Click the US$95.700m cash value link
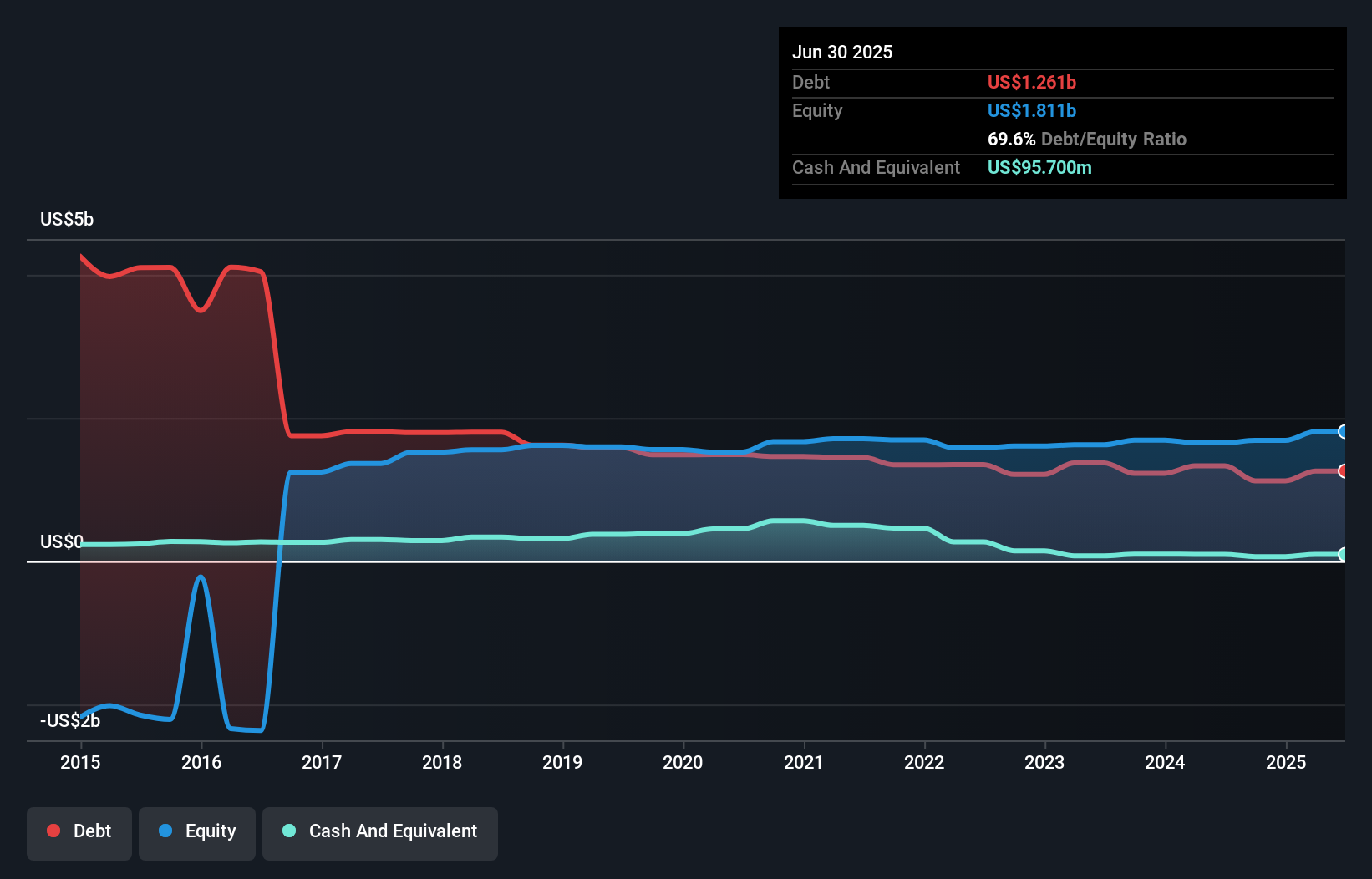Viewport: 1372px width, 879px height. 1039,167
